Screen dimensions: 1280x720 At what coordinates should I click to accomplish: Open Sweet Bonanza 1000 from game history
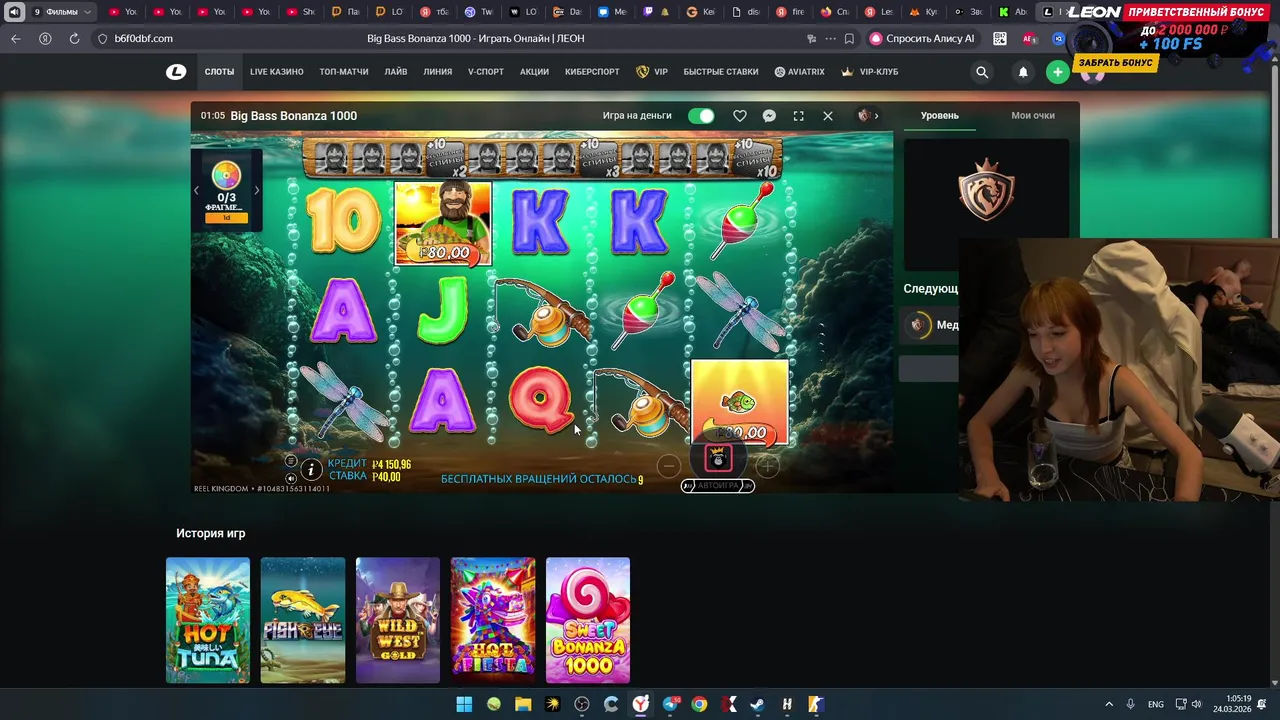(588, 620)
